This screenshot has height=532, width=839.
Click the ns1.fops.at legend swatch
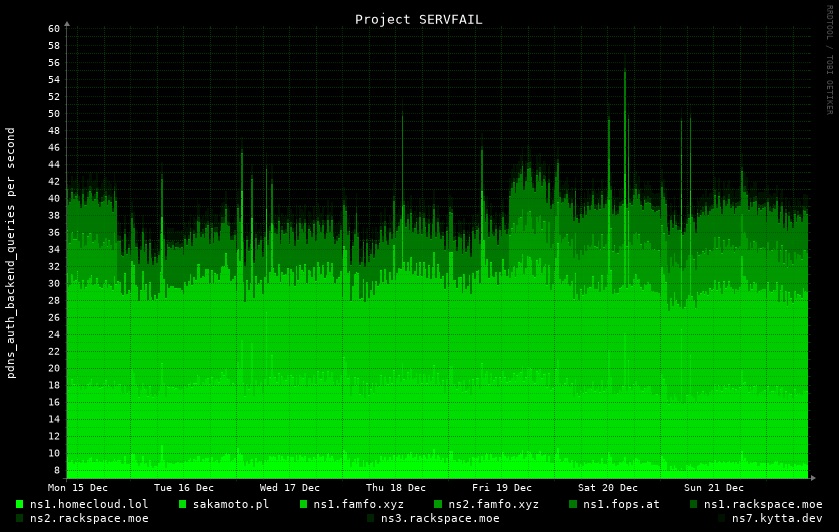(574, 504)
